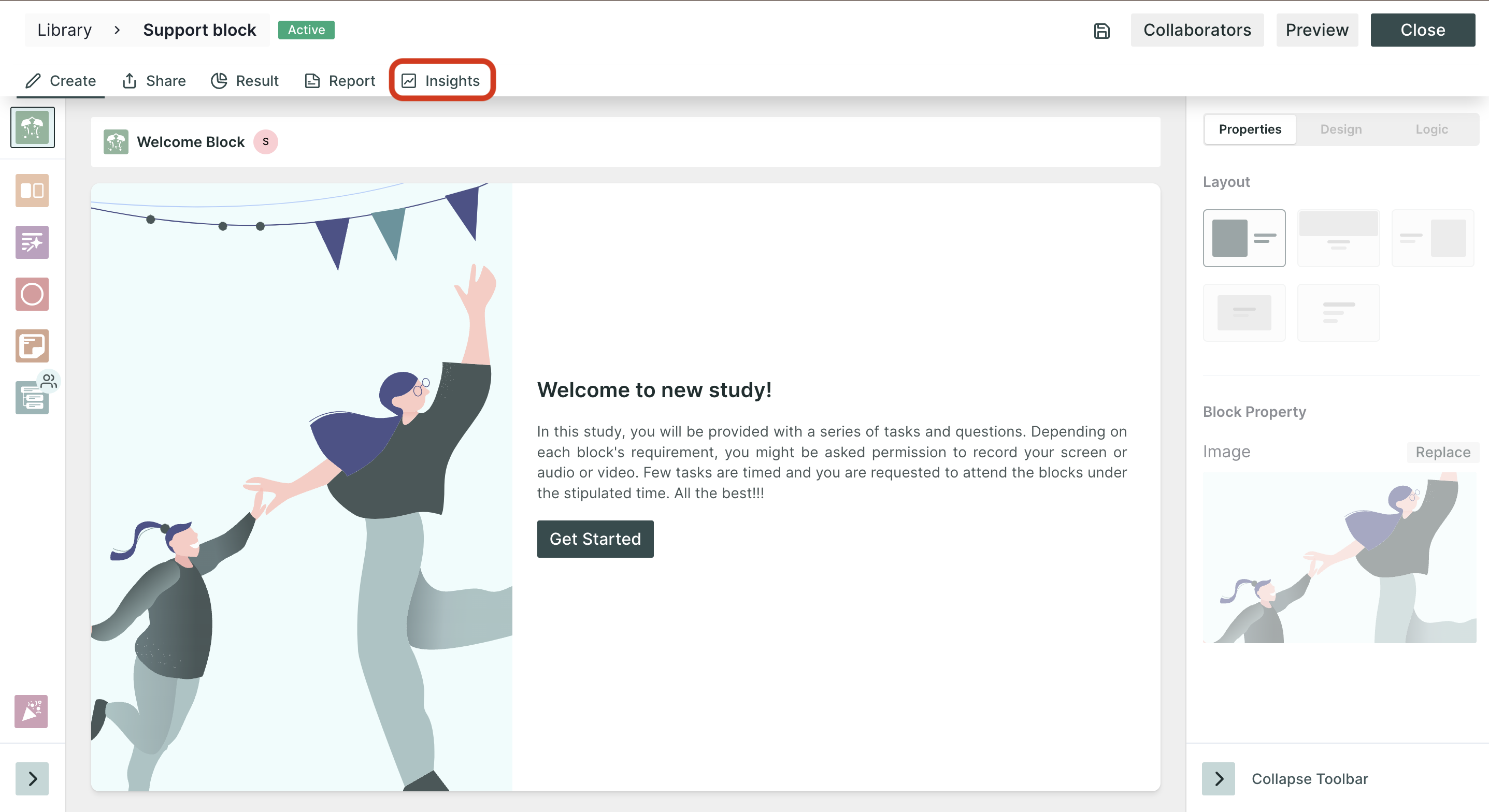Click the save disk icon

[x=1101, y=31]
